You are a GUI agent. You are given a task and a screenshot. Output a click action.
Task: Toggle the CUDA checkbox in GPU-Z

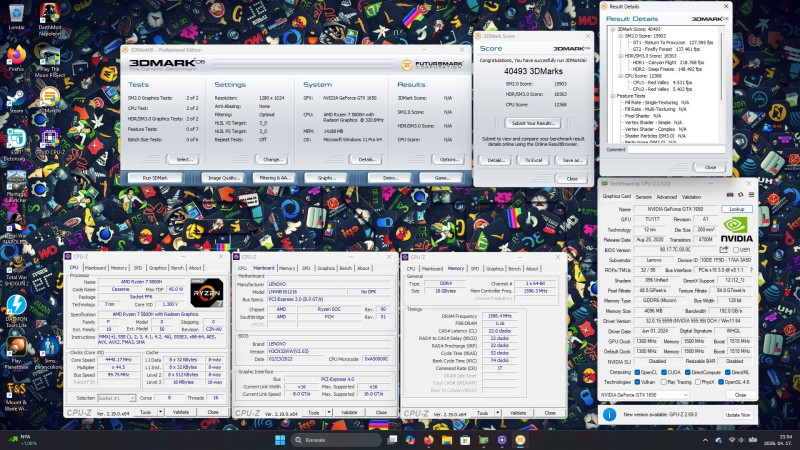click(x=664, y=372)
